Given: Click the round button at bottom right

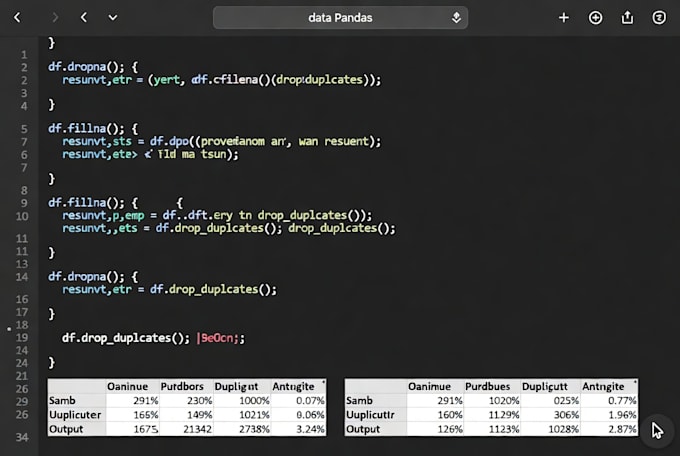Looking at the screenshot, I should click(x=657, y=431).
